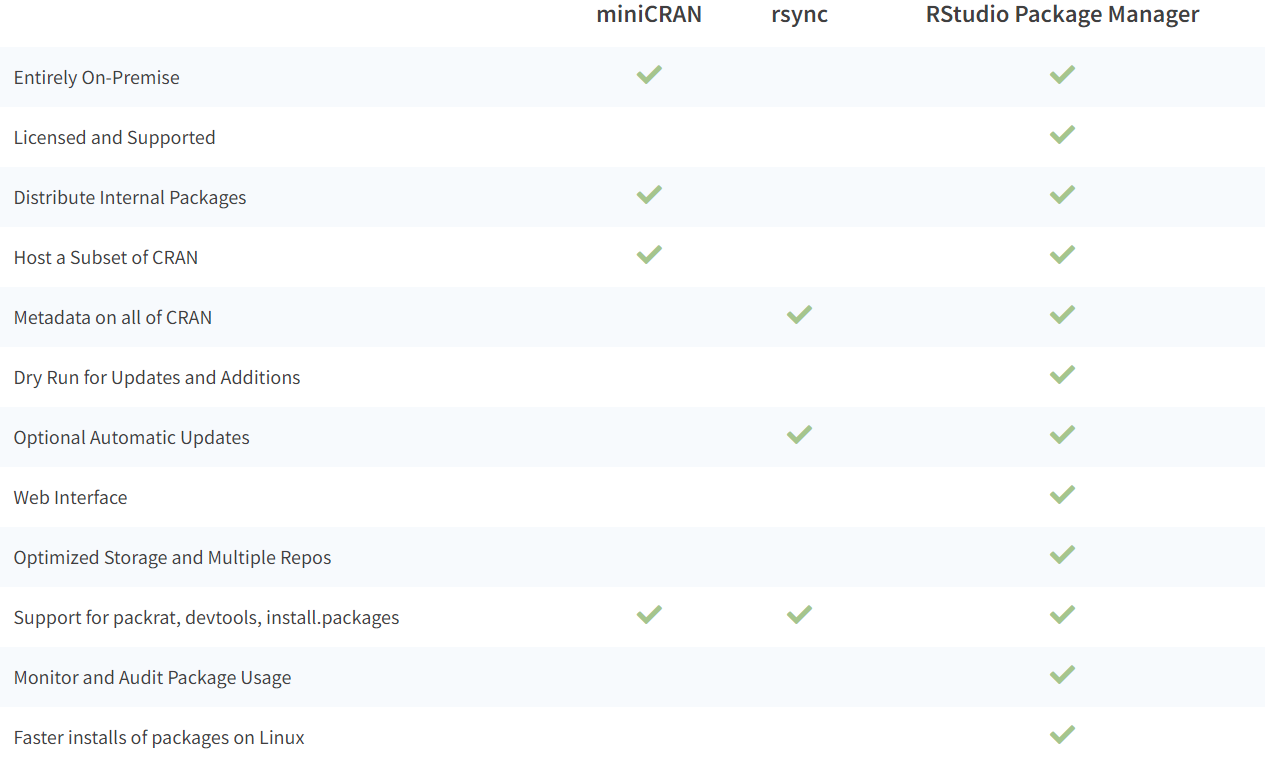
Task: Click the Monitor and Audit Package Usage label
Action: point(153,678)
